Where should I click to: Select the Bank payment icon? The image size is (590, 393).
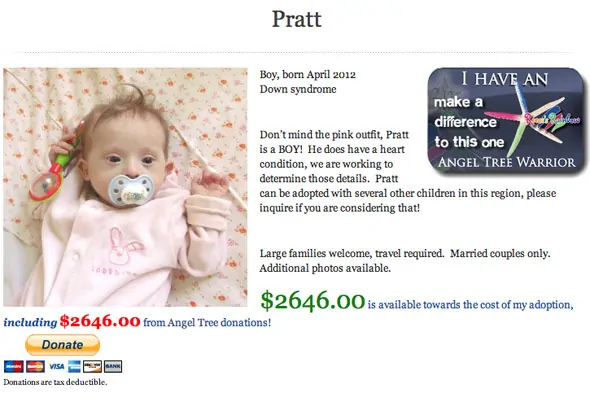coord(113,366)
